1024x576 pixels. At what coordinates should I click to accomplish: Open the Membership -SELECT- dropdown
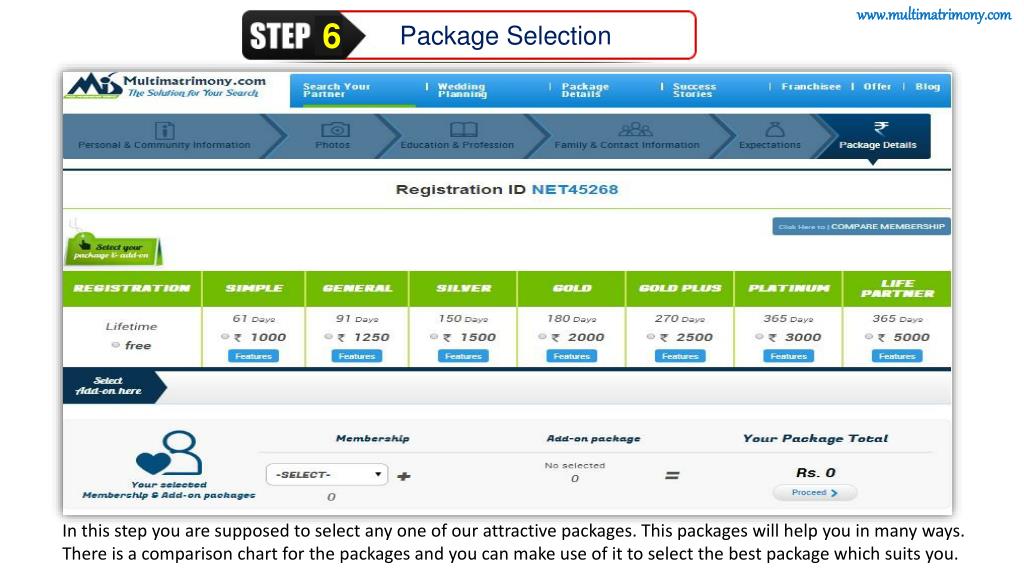[x=327, y=474]
